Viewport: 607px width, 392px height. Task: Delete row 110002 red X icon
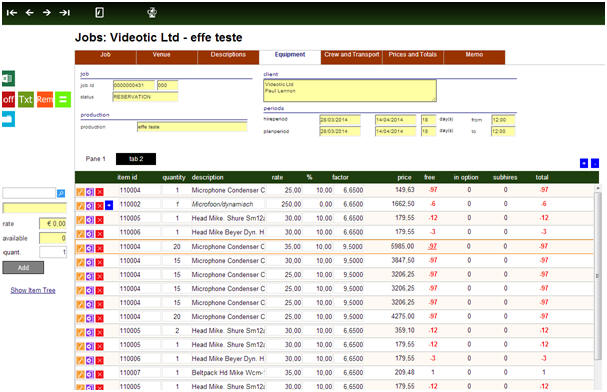pyautogui.click(x=99, y=205)
